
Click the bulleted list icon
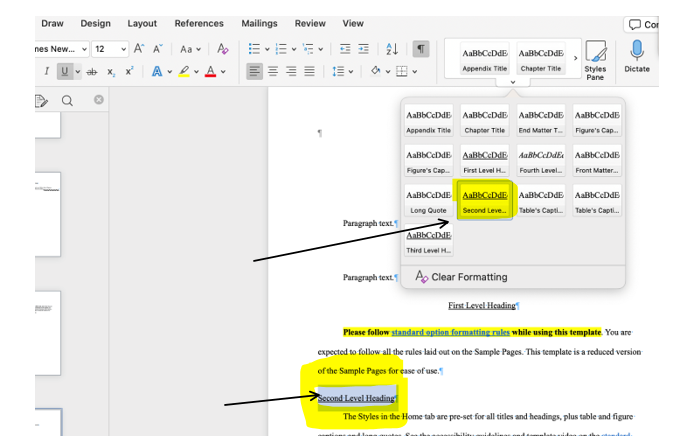pyautogui.click(x=254, y=48)
